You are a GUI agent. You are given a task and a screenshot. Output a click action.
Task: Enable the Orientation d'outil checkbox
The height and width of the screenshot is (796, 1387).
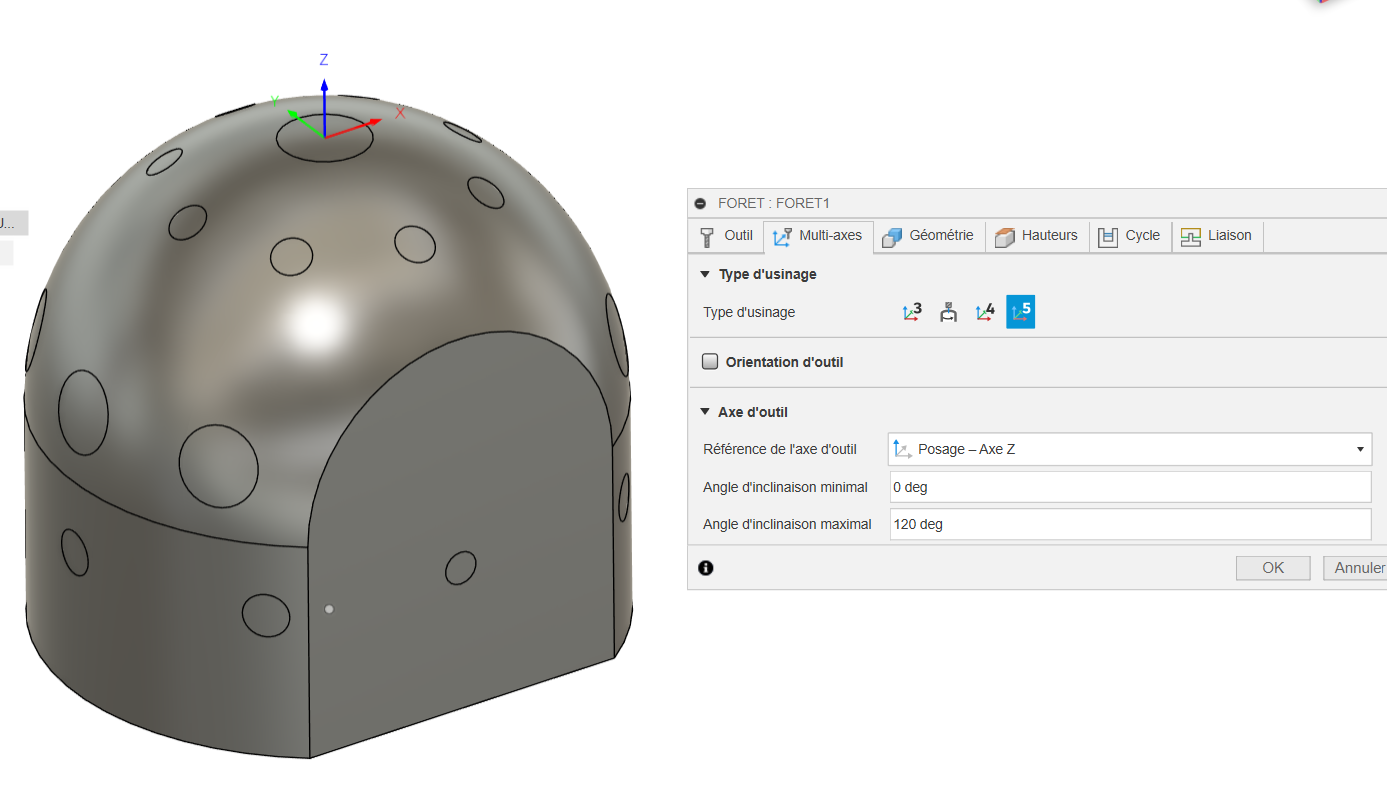[x=710, y=362]
